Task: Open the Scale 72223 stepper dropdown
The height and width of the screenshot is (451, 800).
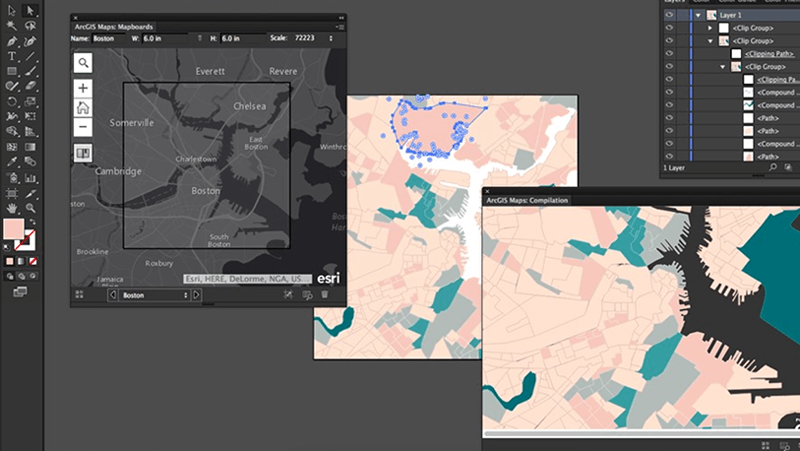Action: 331,38
